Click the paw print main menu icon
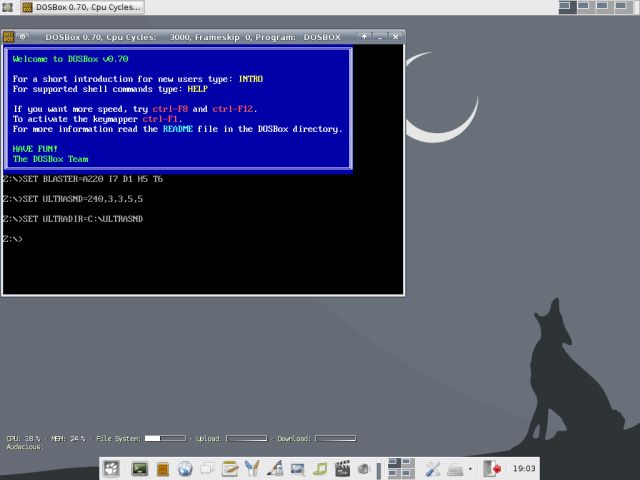640x480 pixels. click(x=112, y=468)
